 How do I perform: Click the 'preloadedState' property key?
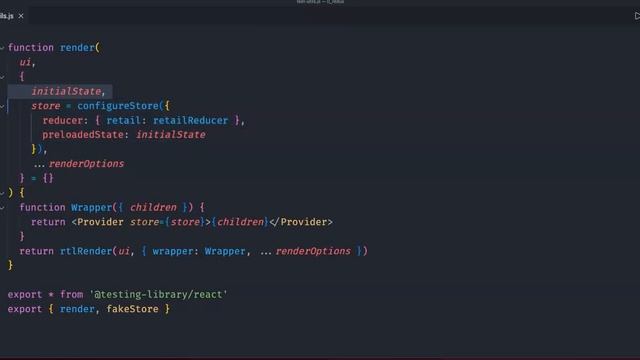tap(83, 135)
